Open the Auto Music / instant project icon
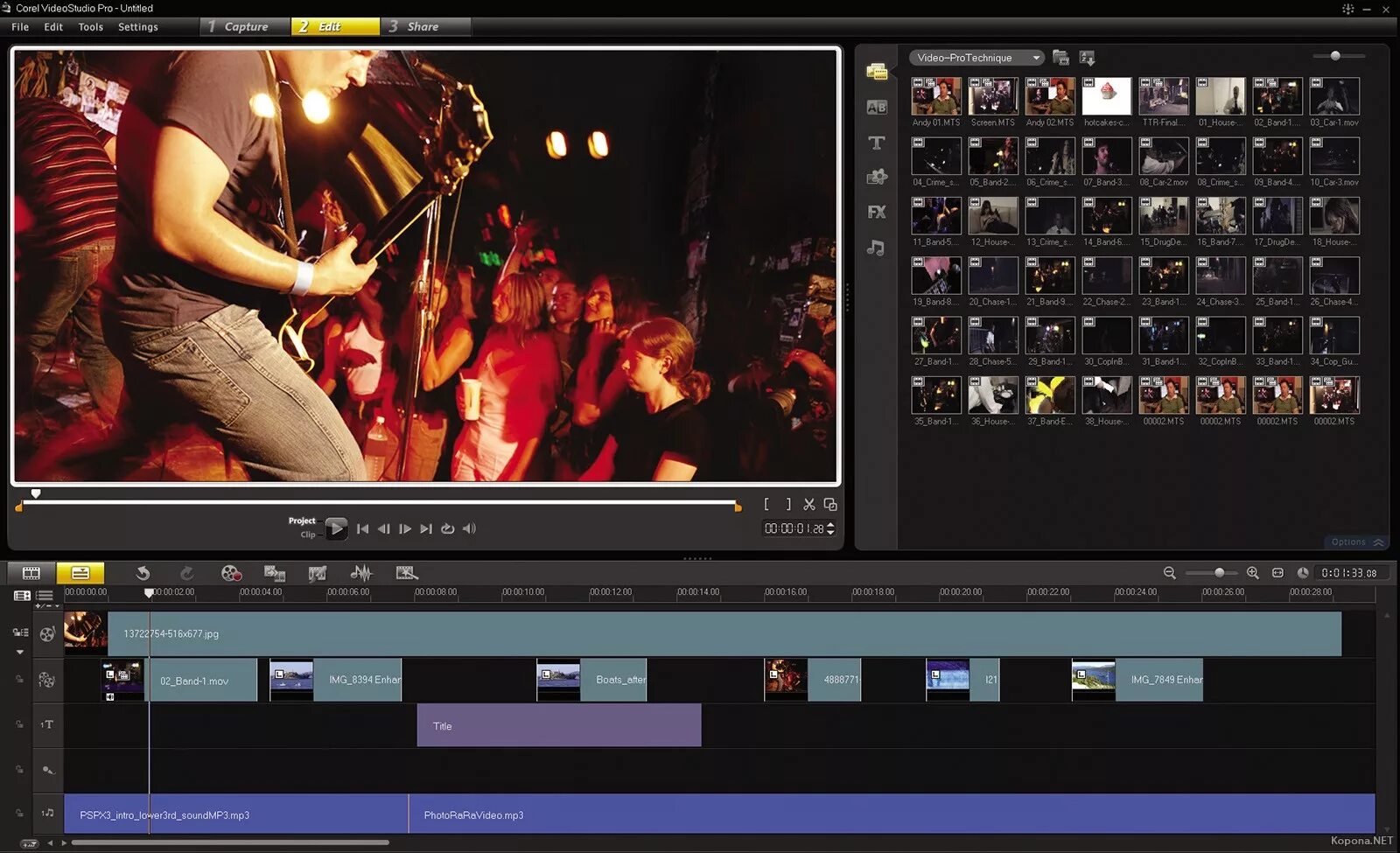This screenshot has height=853, width=1400. click(406, 573)
